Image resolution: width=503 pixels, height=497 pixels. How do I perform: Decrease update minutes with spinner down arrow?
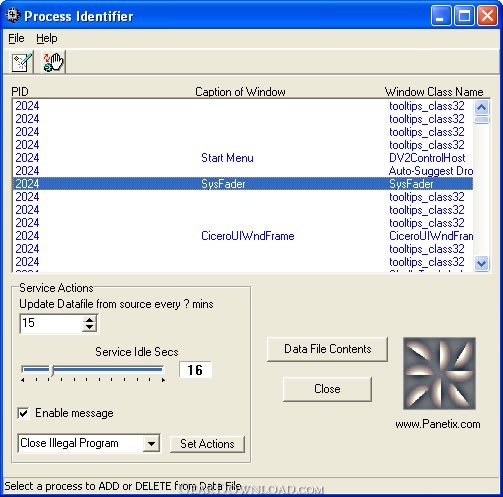(x=89, y=327)
